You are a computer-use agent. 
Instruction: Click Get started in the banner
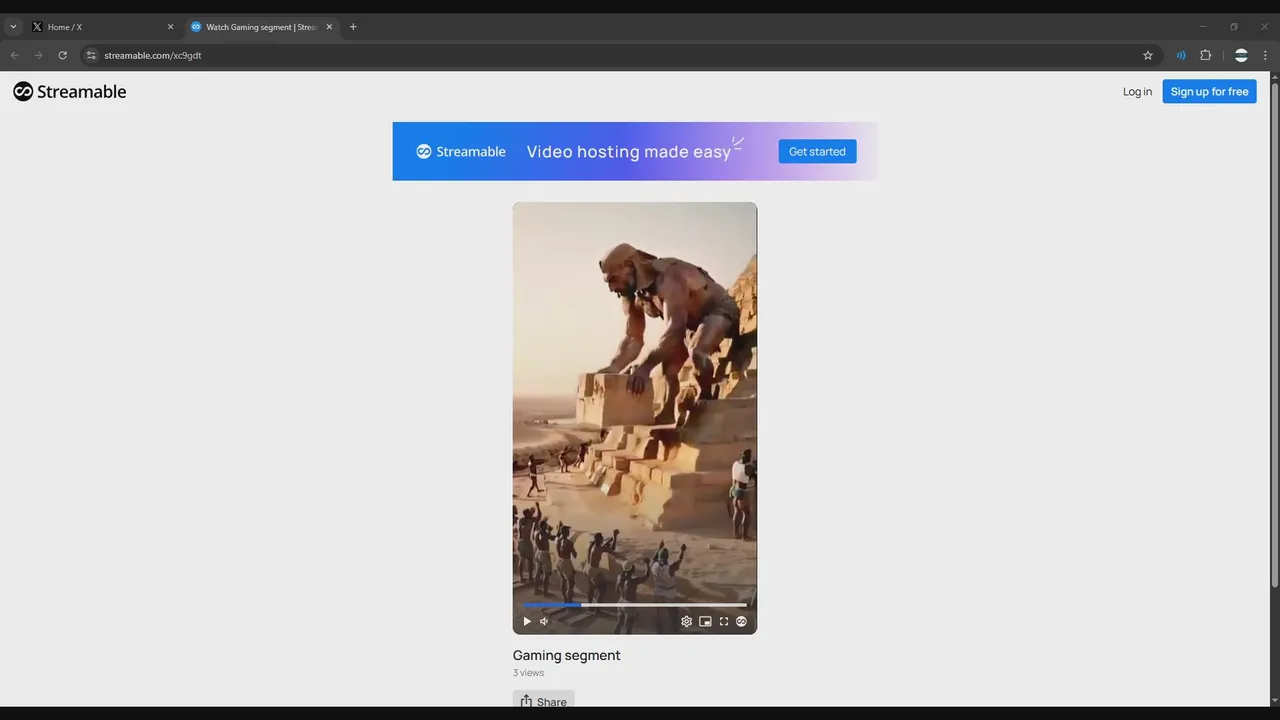point(817,151)
